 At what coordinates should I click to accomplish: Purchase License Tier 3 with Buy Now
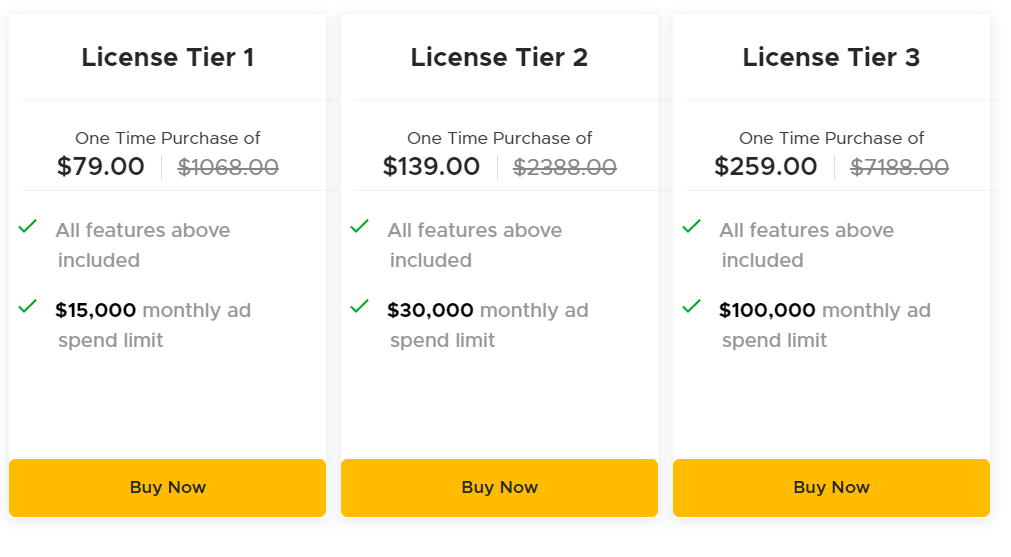[831, 488]
